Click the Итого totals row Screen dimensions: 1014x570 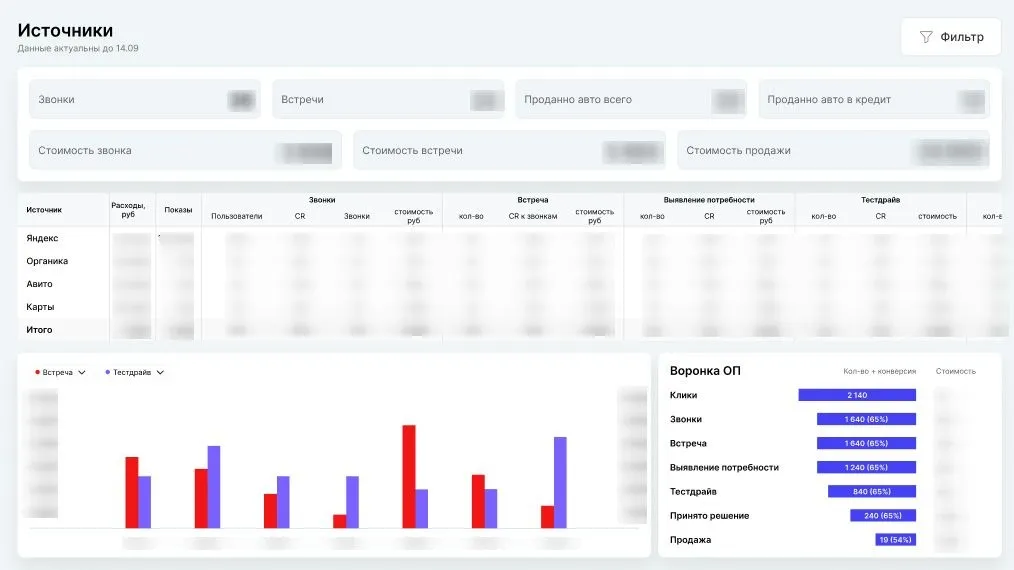click(39, 330)
